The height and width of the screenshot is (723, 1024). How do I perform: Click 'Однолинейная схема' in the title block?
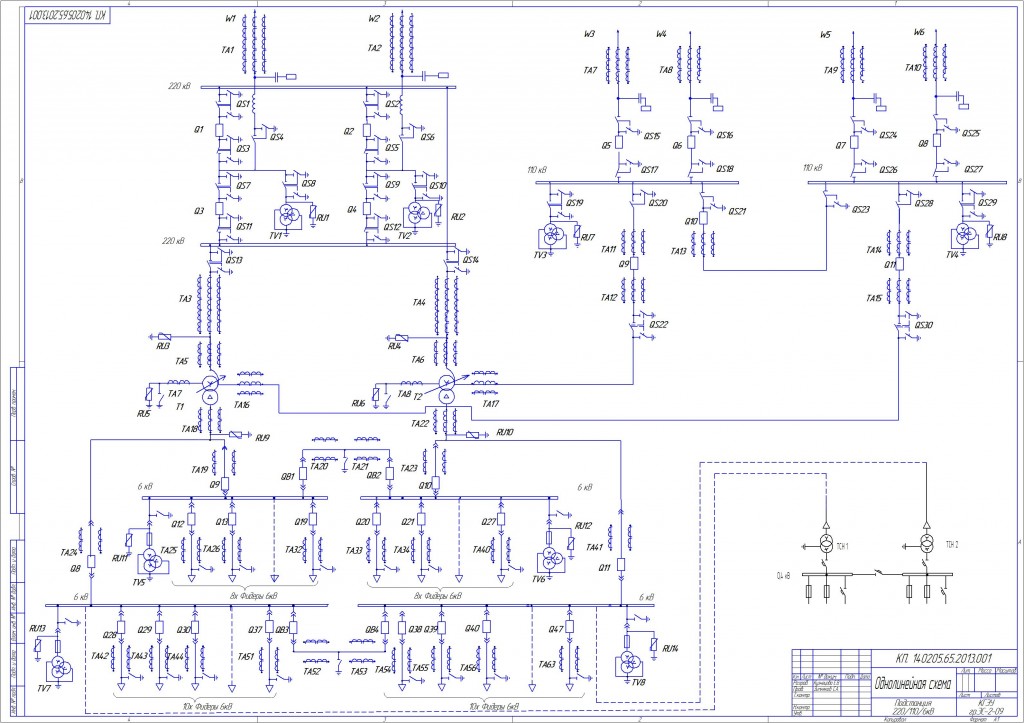click(913, 684)
